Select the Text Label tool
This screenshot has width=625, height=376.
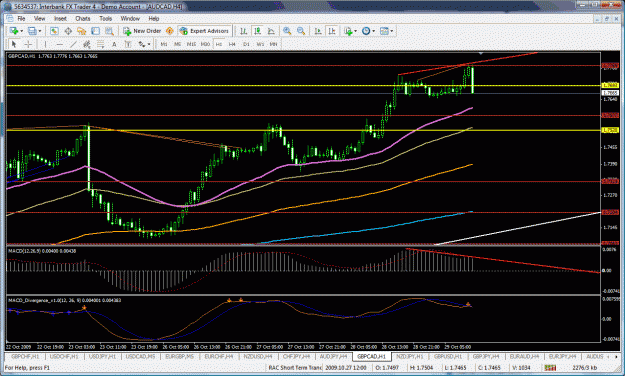coord(128,44)
